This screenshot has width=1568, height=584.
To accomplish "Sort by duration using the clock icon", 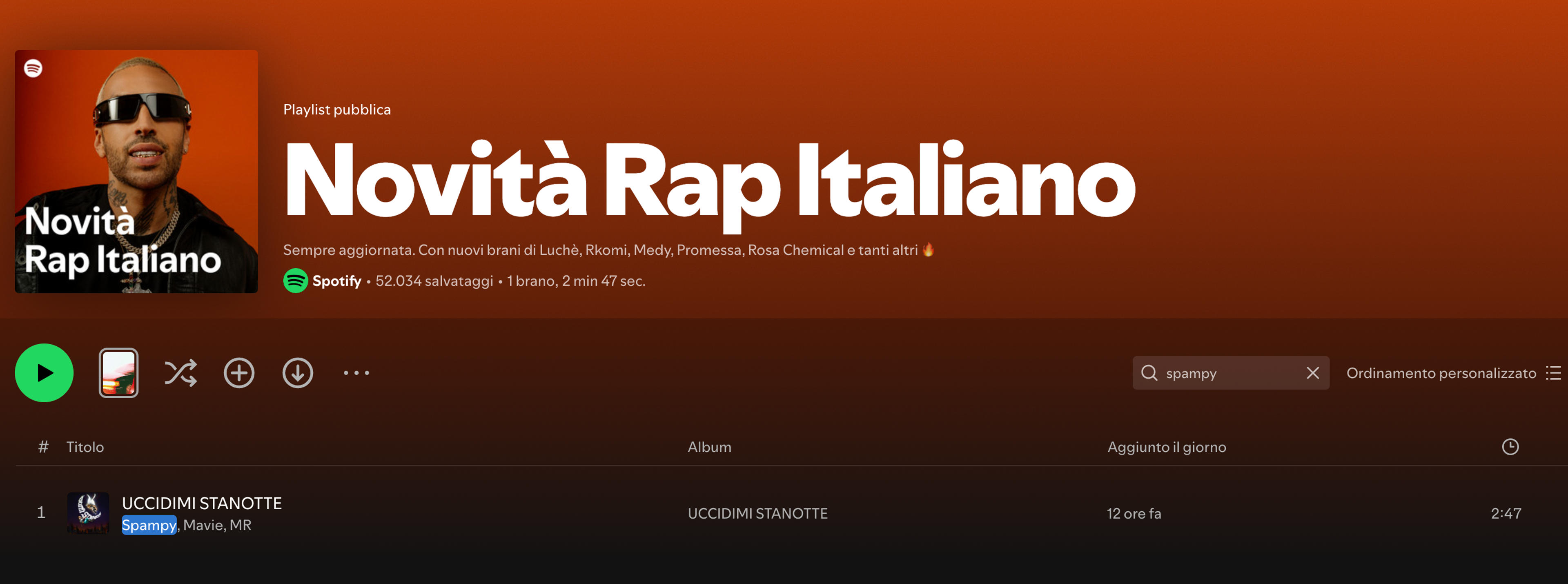I will [1510, 446].
